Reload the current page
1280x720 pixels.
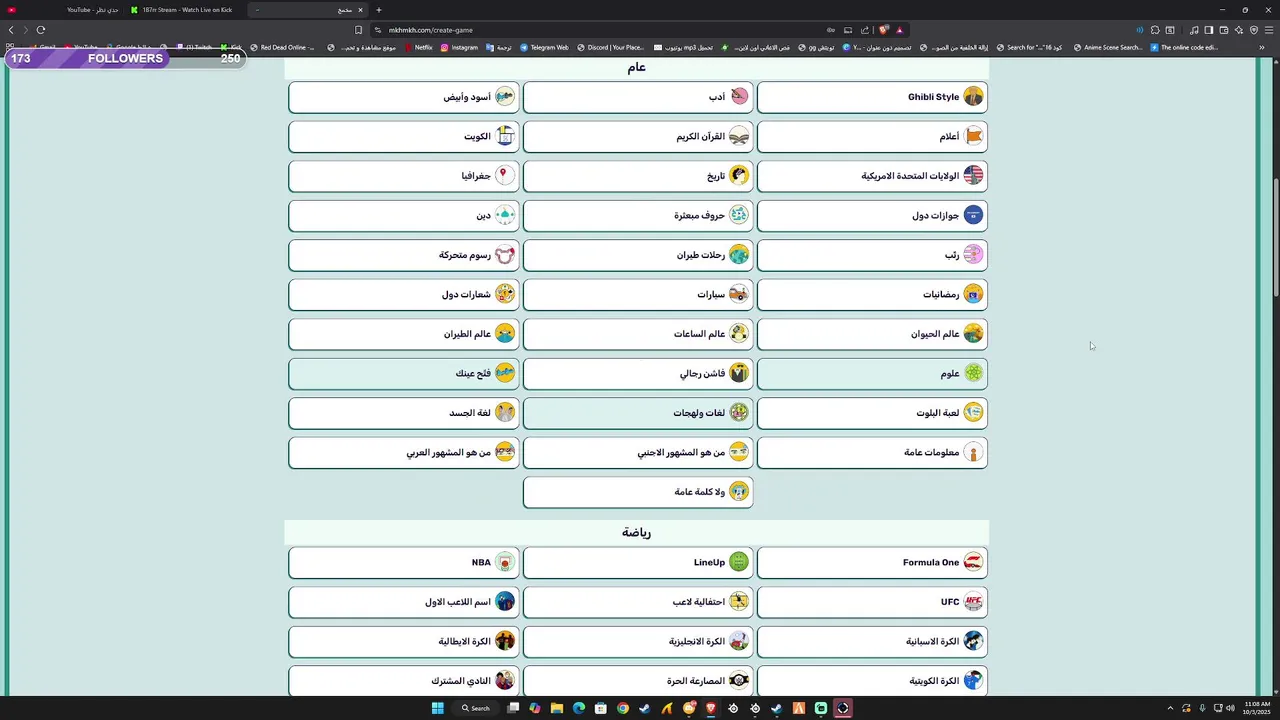[x=41, y=30]
